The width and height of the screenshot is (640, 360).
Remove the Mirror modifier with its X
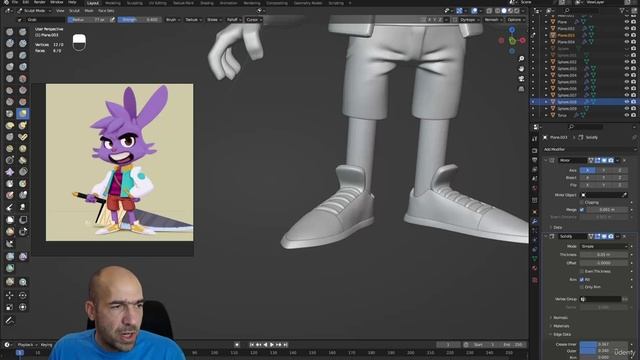[625, 160]
